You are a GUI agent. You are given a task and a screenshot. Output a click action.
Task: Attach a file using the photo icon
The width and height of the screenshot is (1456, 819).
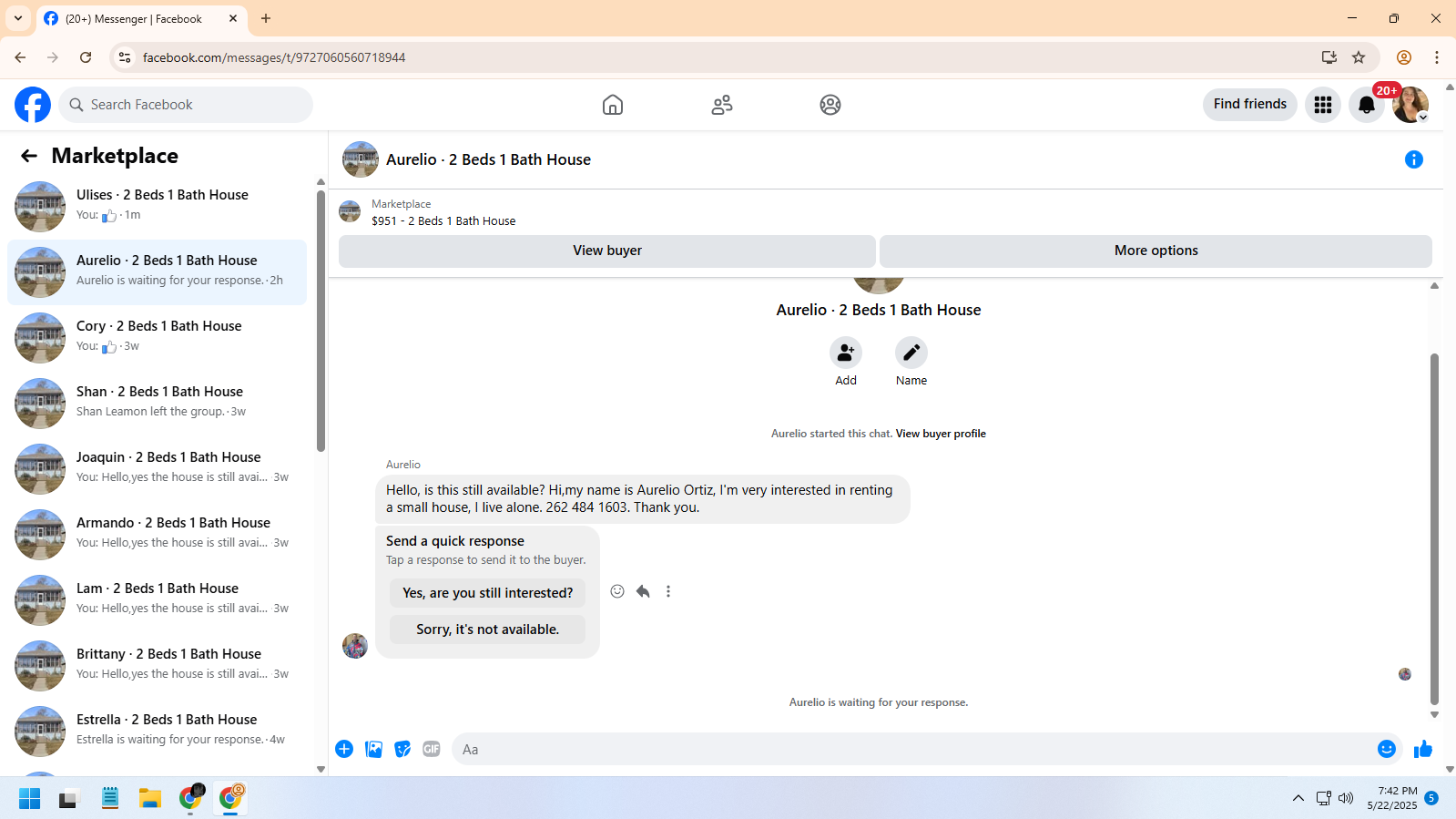pyautogui.click(x=373, y=749)
